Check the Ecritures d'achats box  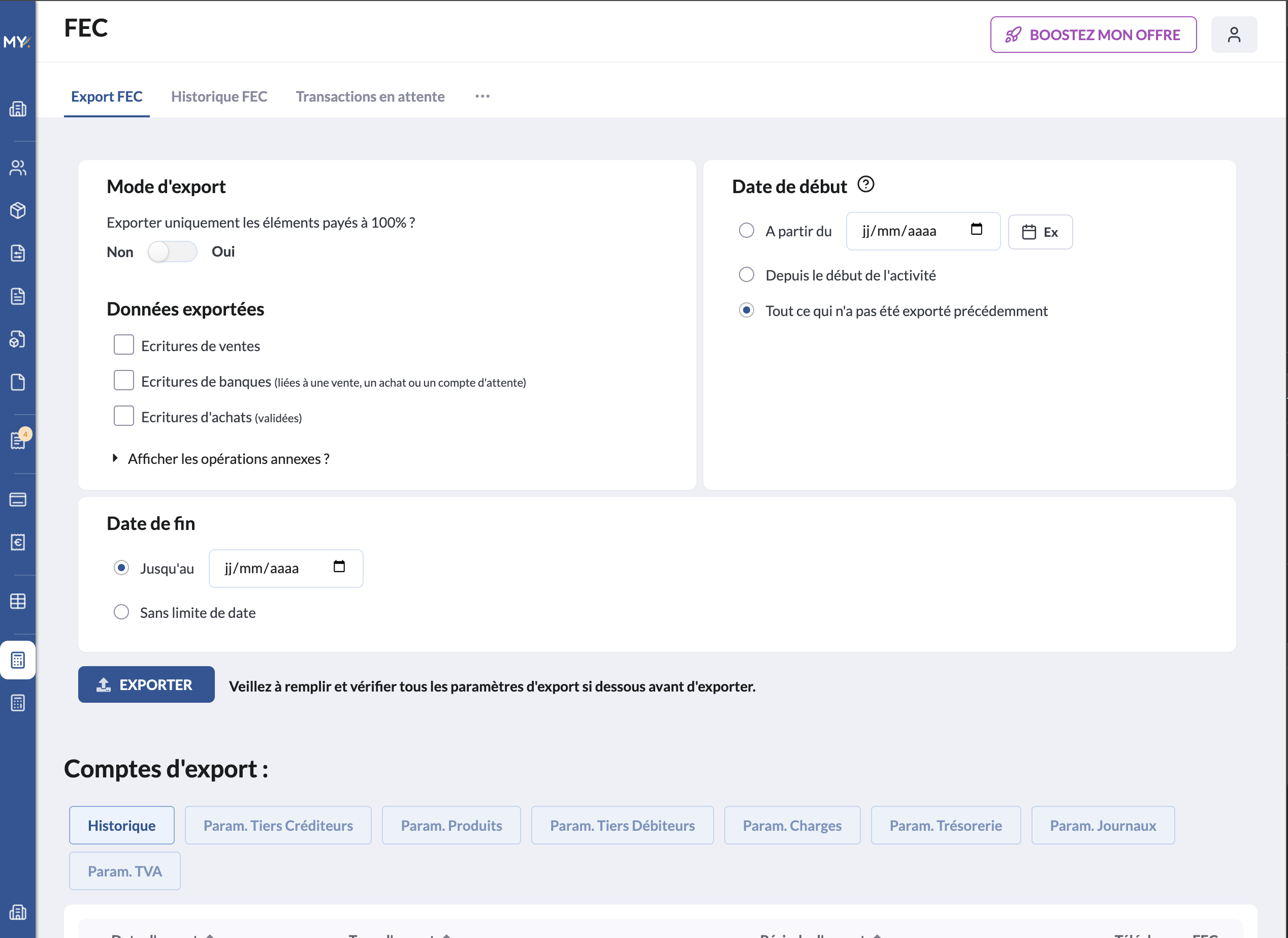click(124, 416)
